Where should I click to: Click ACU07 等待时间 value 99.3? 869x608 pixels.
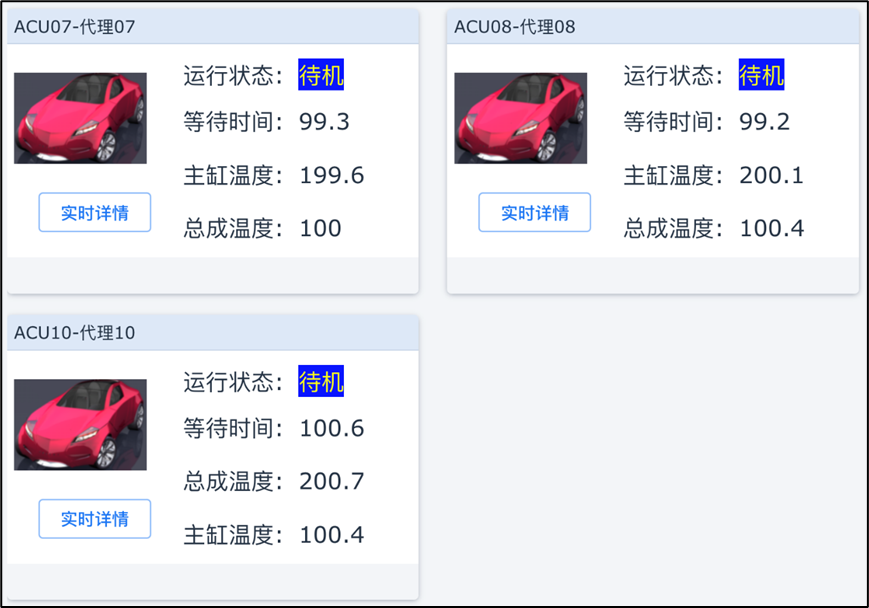pyautogui.click(x=324, y=122)
